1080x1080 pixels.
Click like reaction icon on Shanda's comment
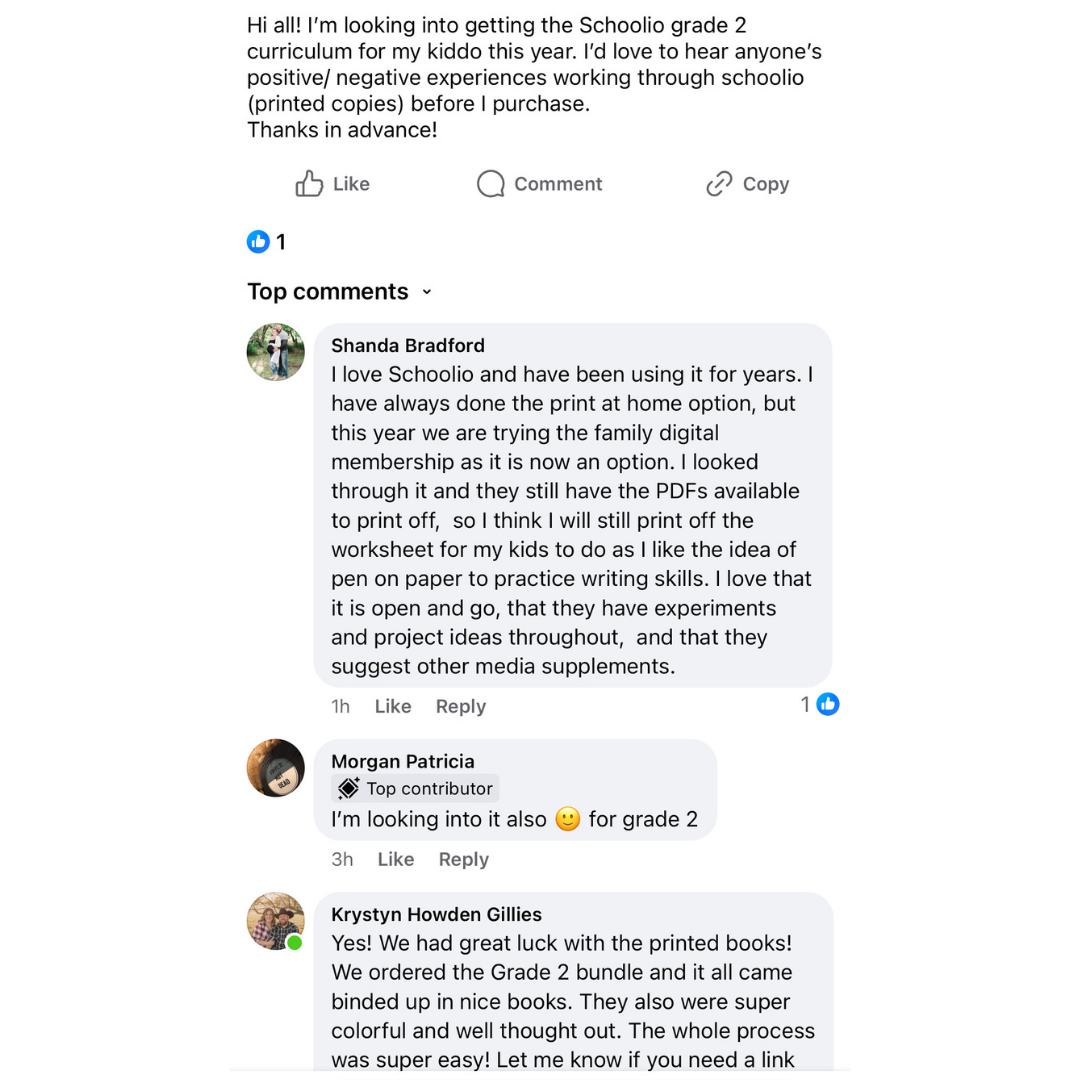point(827,704)
